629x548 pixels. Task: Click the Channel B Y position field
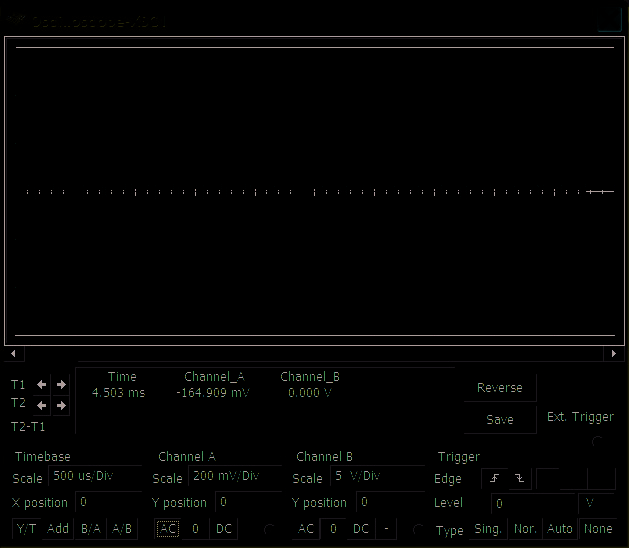pos(391,502)
